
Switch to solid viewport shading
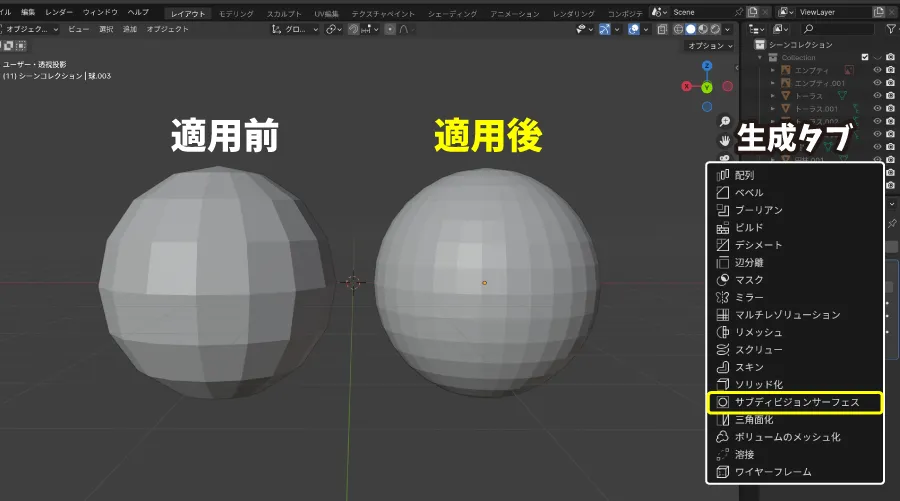[690, 29]
